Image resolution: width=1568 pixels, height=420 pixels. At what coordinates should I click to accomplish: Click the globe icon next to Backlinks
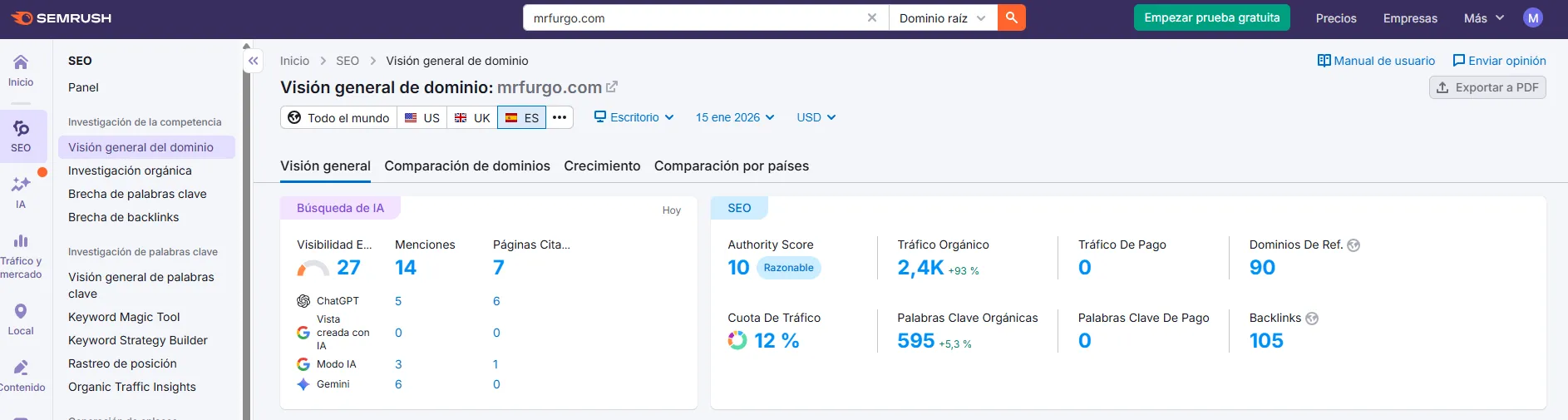pyautogui.click(x=1312, y=319)
